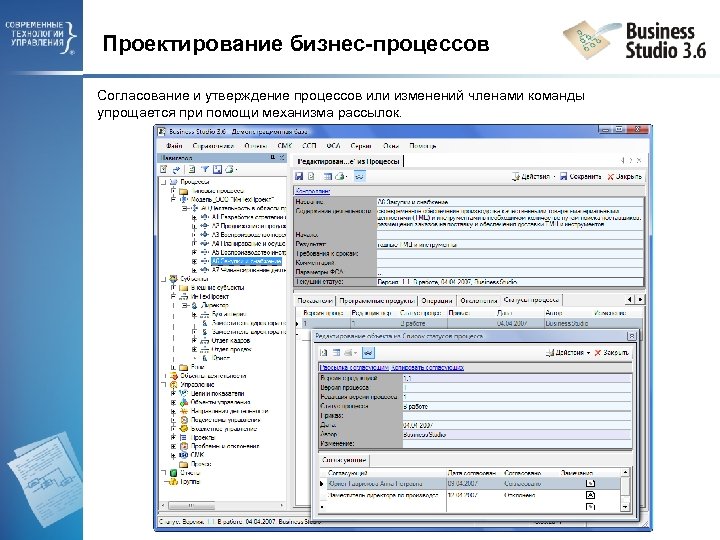The width and height of the screenshot is (720, 540).
Task: Expand the A5 Воспроизводство tree node
Action: pyautogui.click(x=194, y=253)
